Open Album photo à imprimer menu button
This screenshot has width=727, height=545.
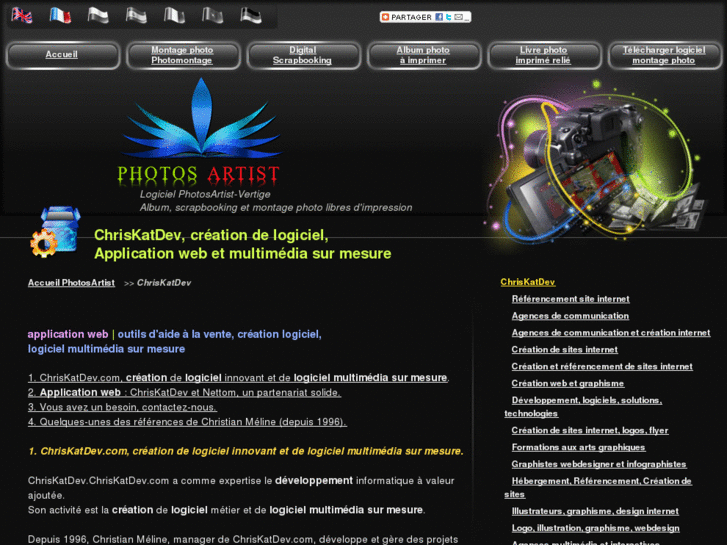[424, 55]
